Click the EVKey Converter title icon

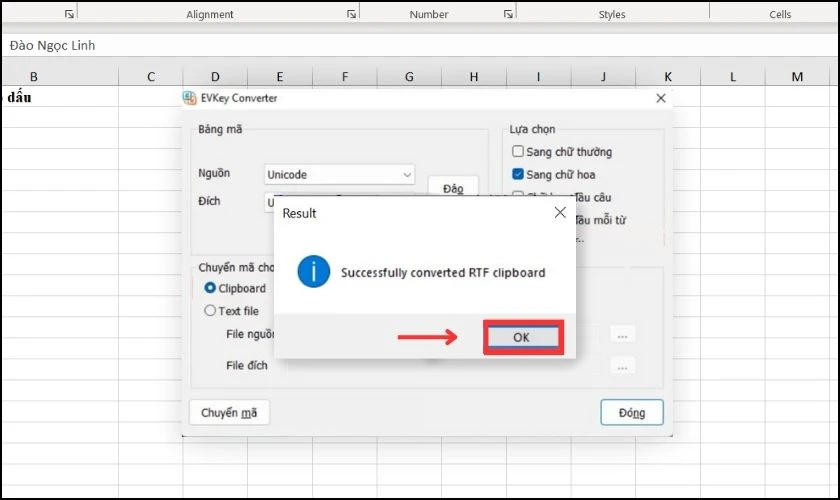pyautogui.click(x=189, y=98)
